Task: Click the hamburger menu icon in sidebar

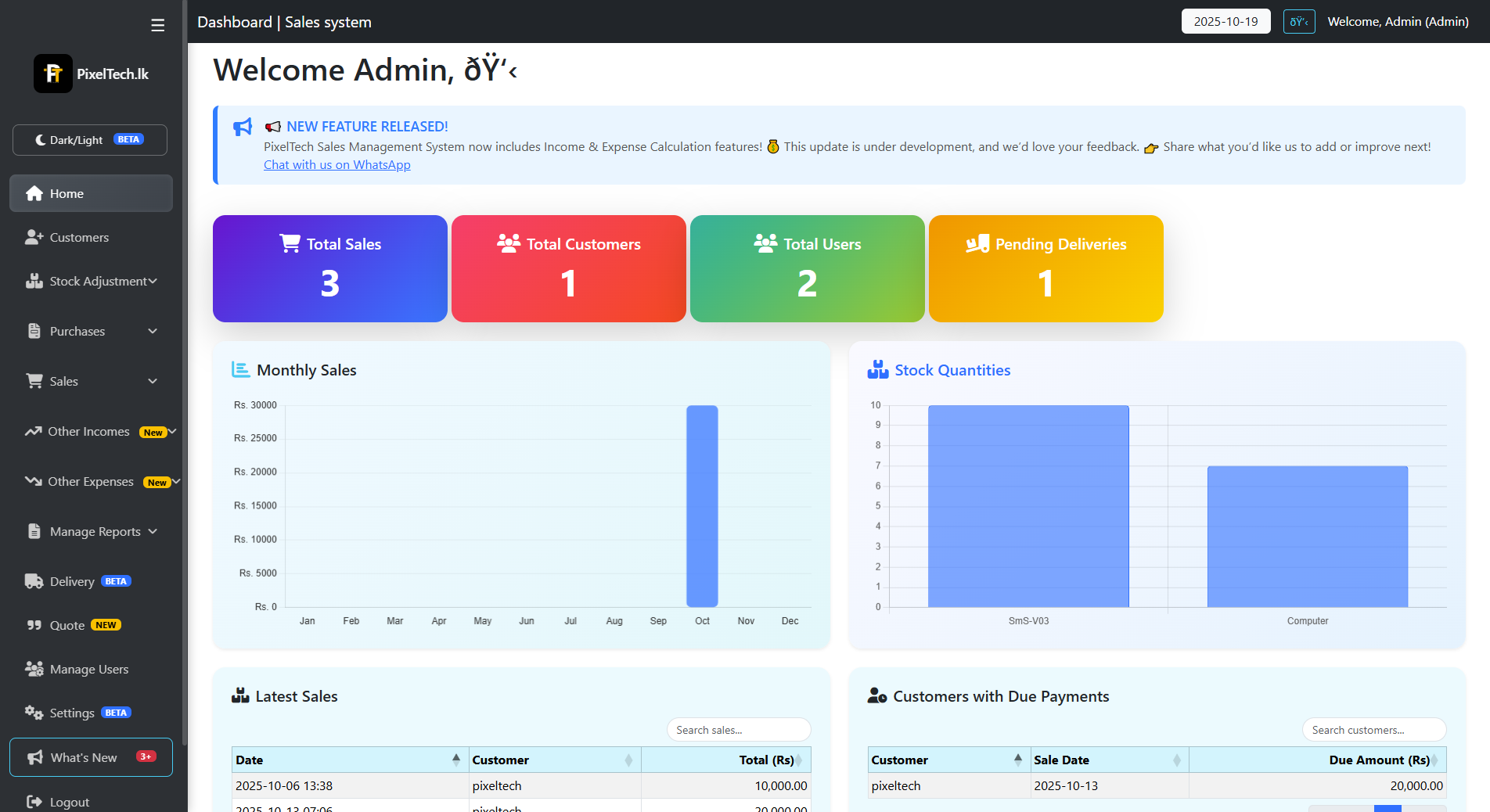Action: coord(157,25)
